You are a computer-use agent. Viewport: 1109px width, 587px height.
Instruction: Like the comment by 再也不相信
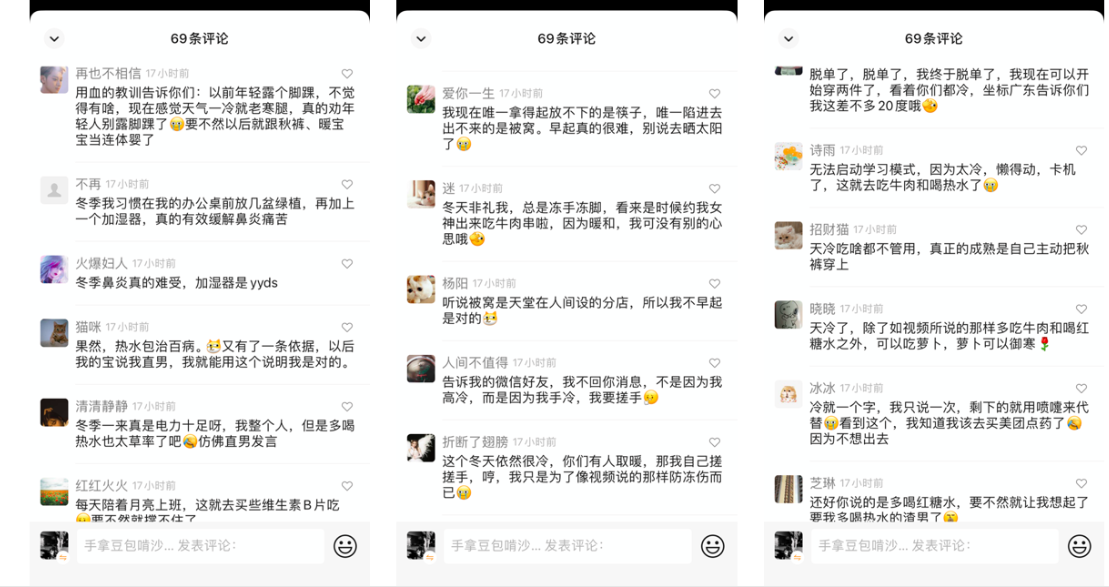pyautogui.click(x=347, y=74)
